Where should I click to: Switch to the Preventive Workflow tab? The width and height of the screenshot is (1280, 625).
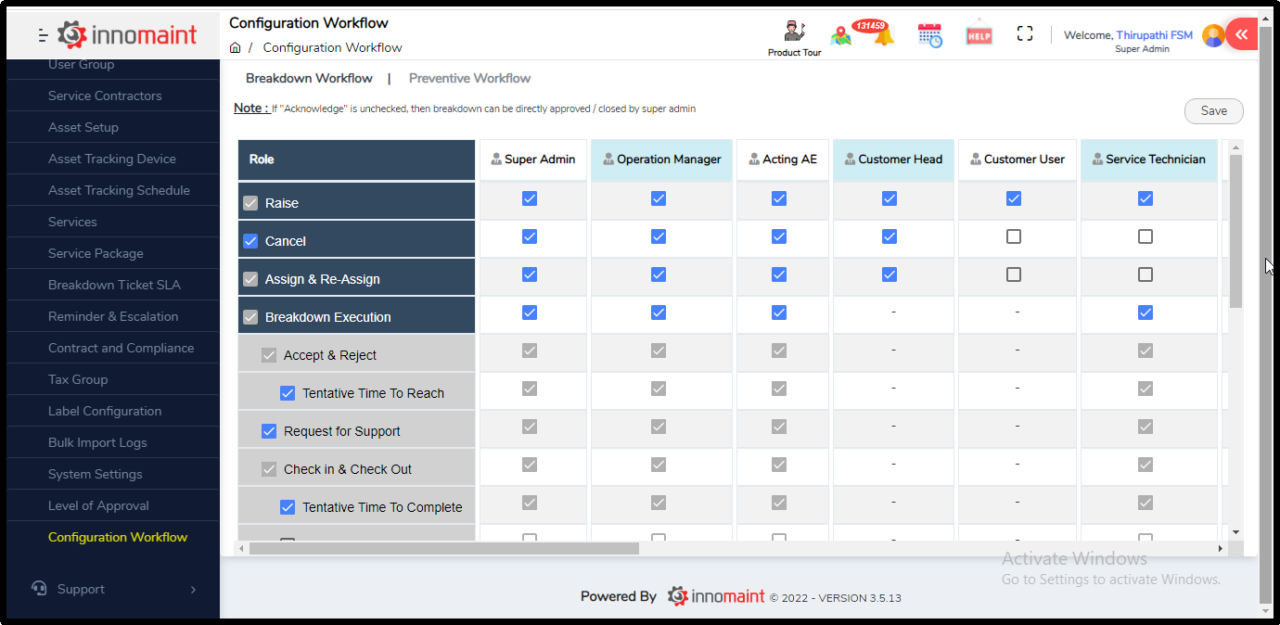click(x=469, y=78)
